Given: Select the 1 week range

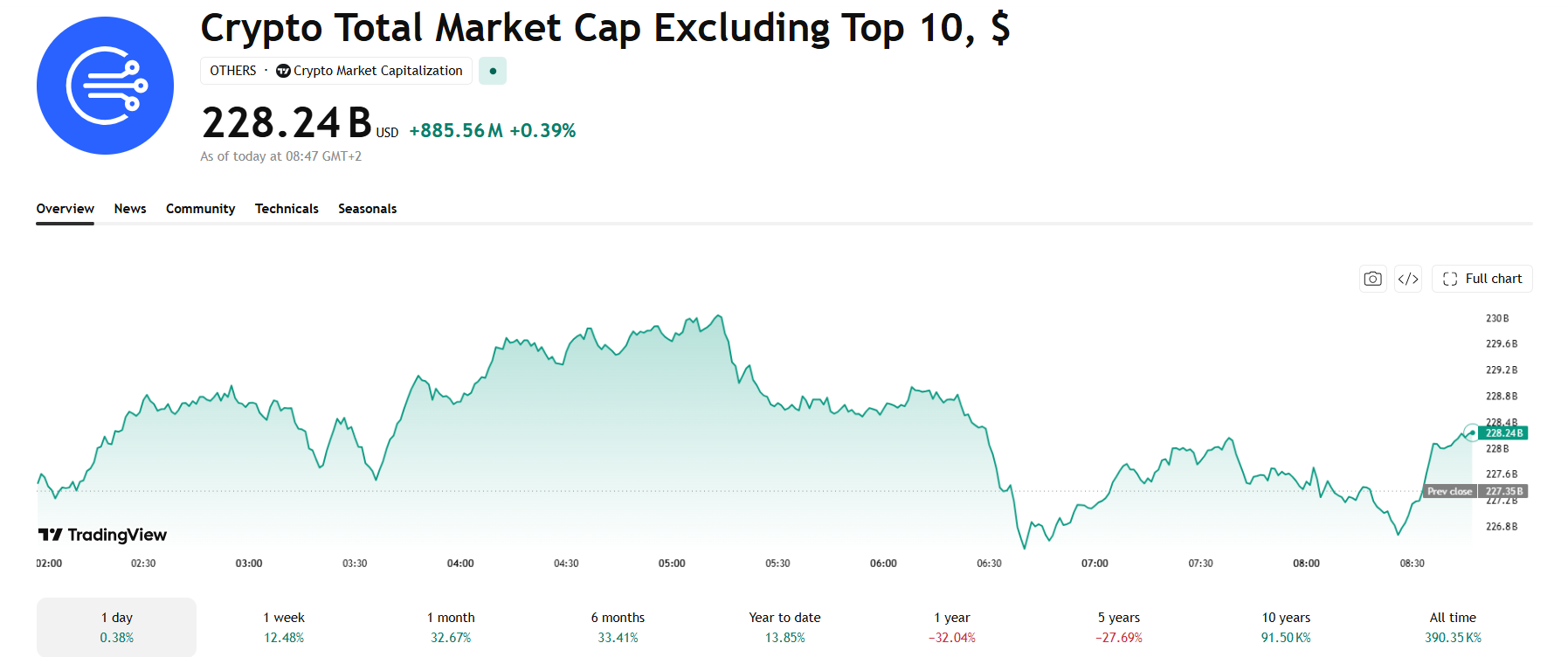Looking at the screenshot, I should [284, 627].
